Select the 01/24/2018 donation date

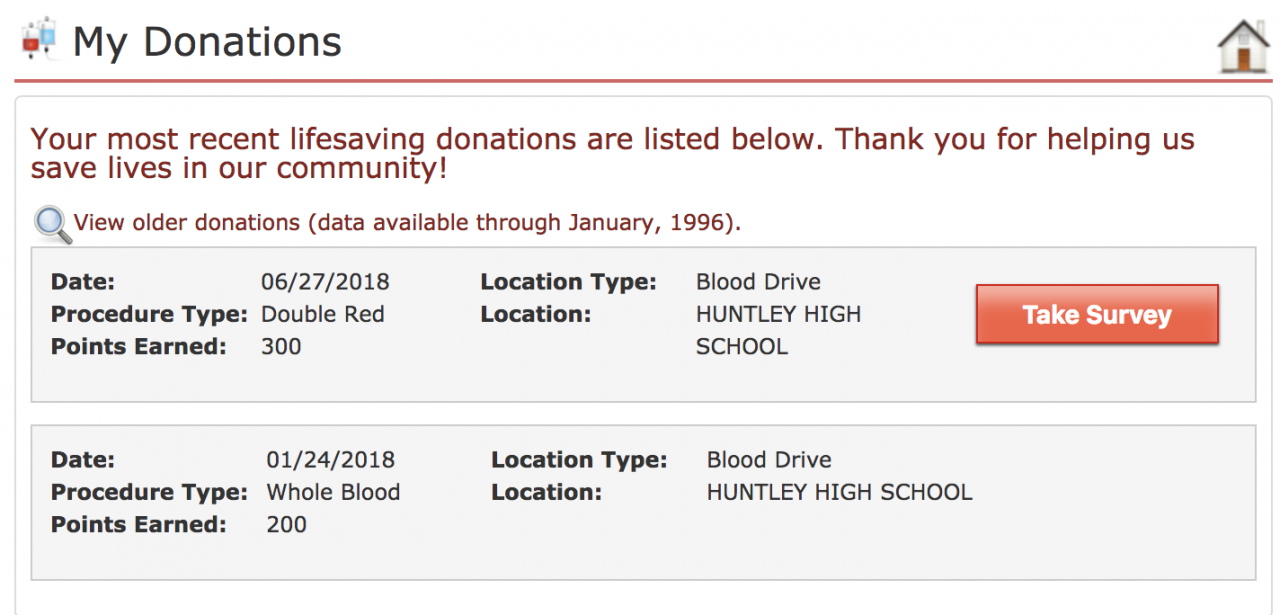330,460
